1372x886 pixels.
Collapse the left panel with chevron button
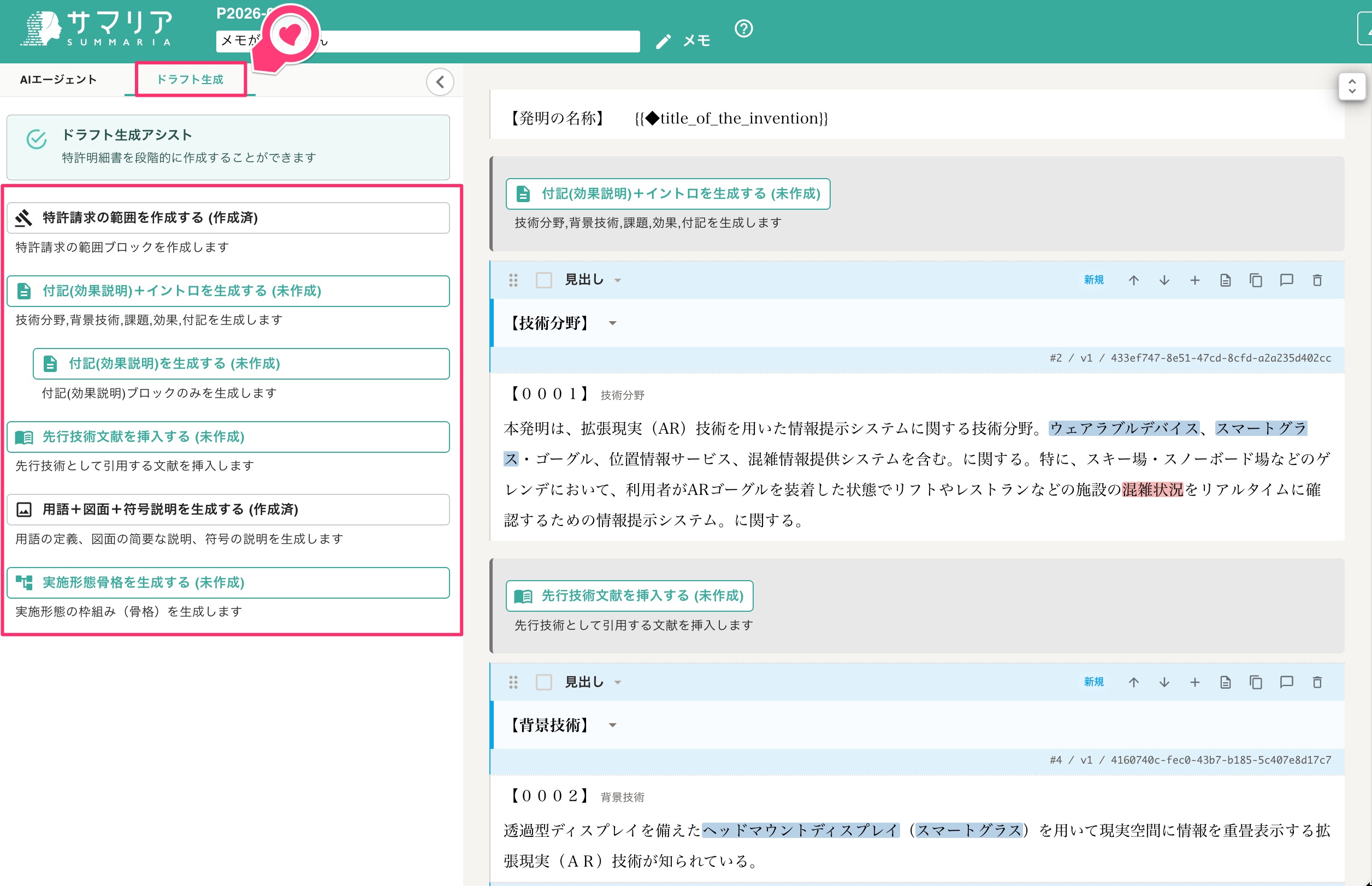[x=440, y=82]
